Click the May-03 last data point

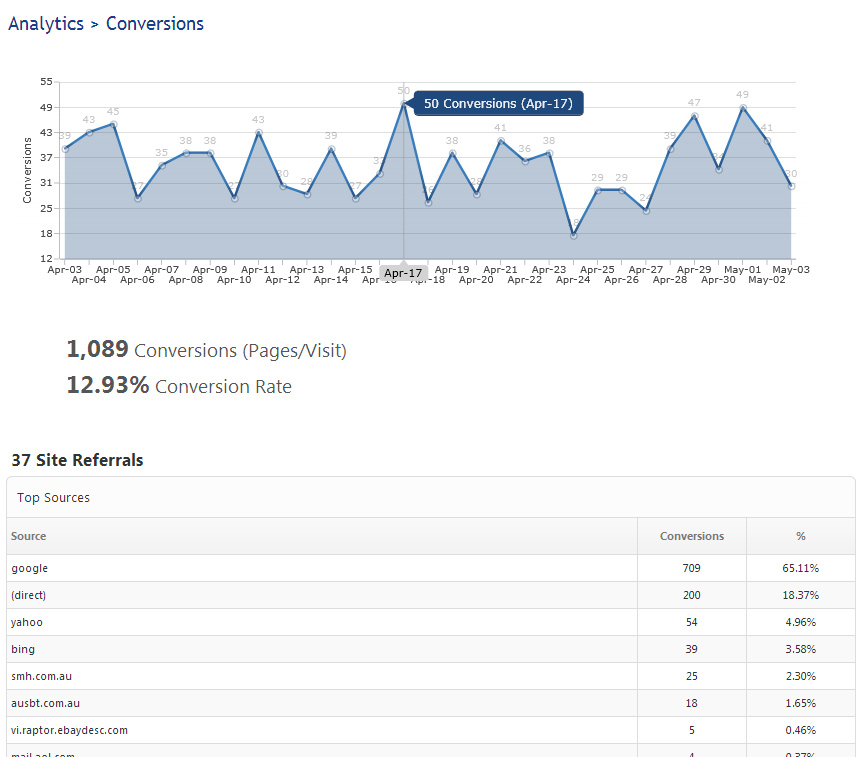(x=791, y=186)
